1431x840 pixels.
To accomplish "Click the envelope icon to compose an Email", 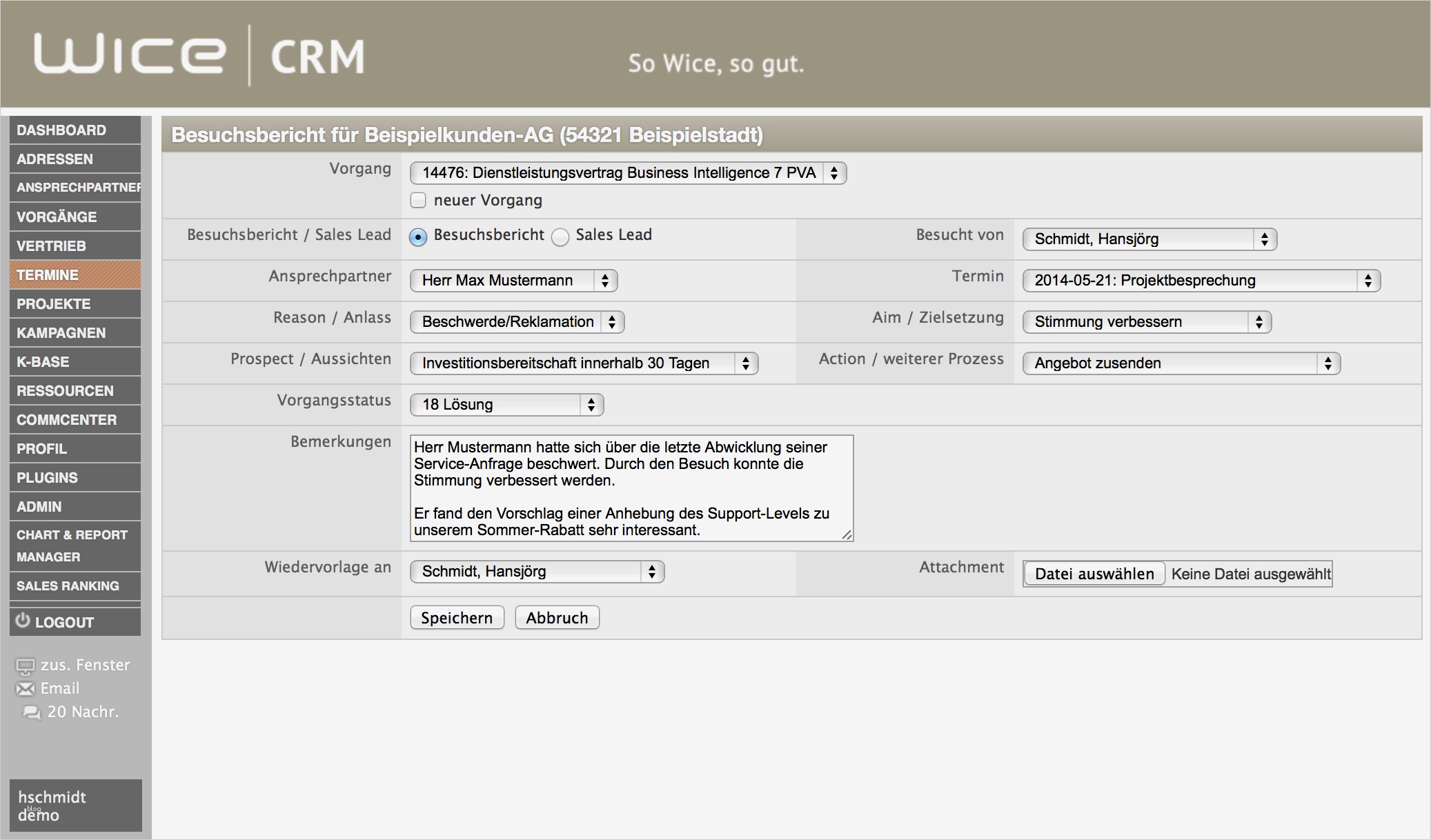I will tap(25, 688).
